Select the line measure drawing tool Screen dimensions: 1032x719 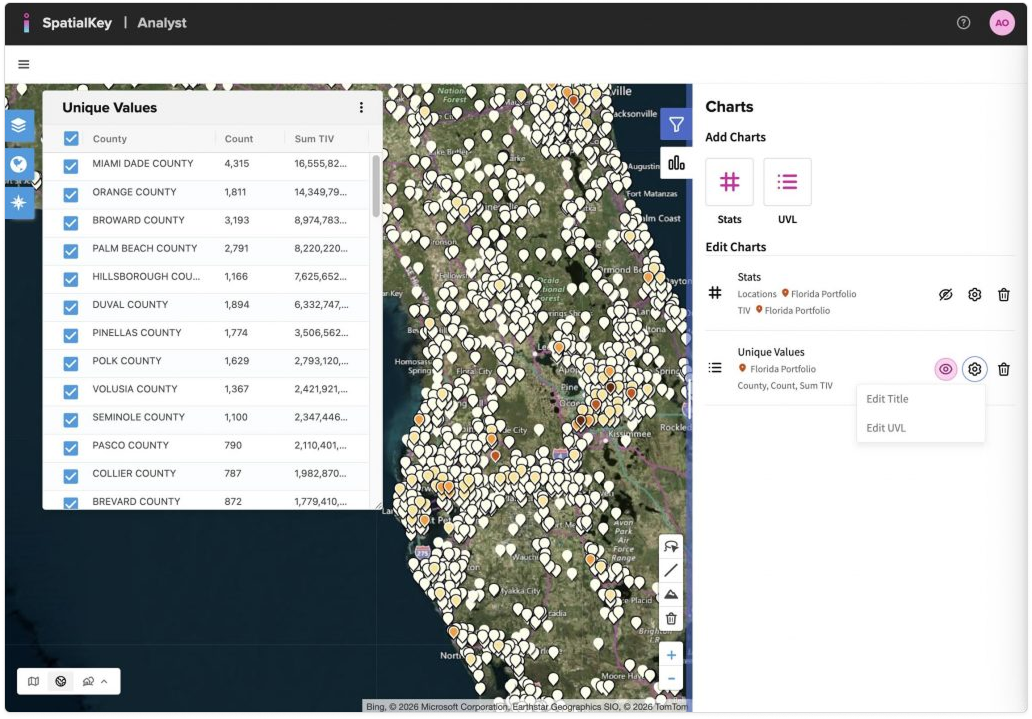[671, 570]
